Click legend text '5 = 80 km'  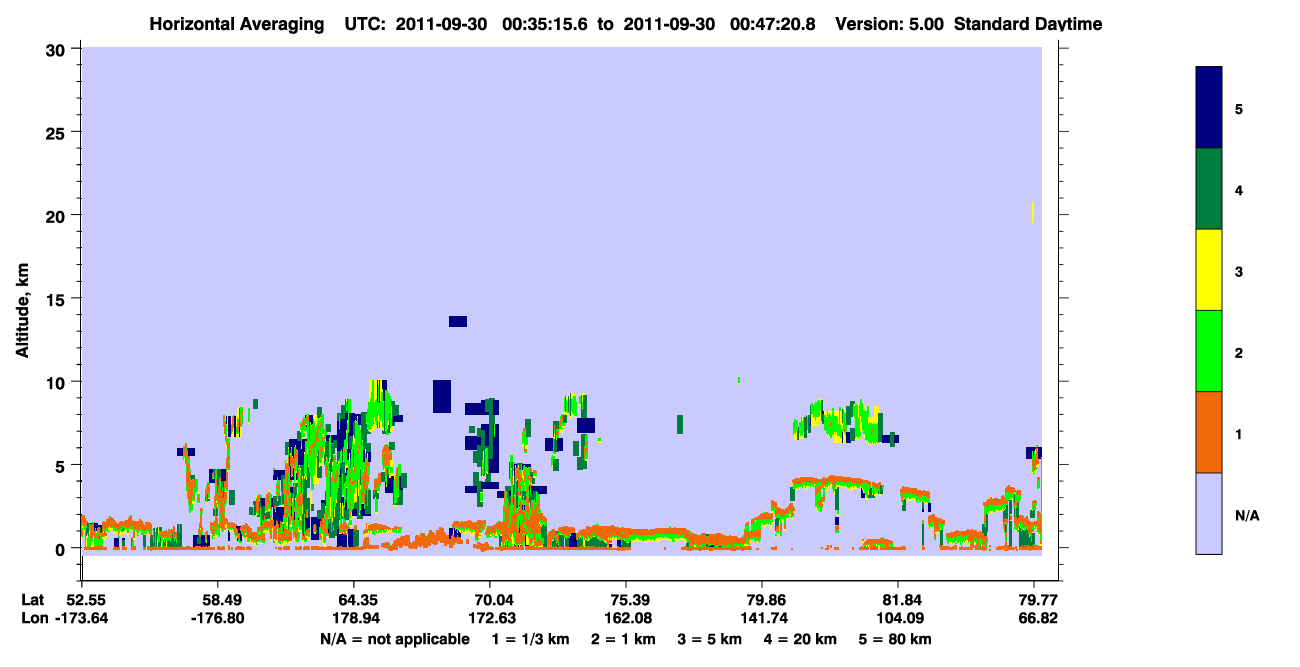pyautogui.click(x=895, y=638)
